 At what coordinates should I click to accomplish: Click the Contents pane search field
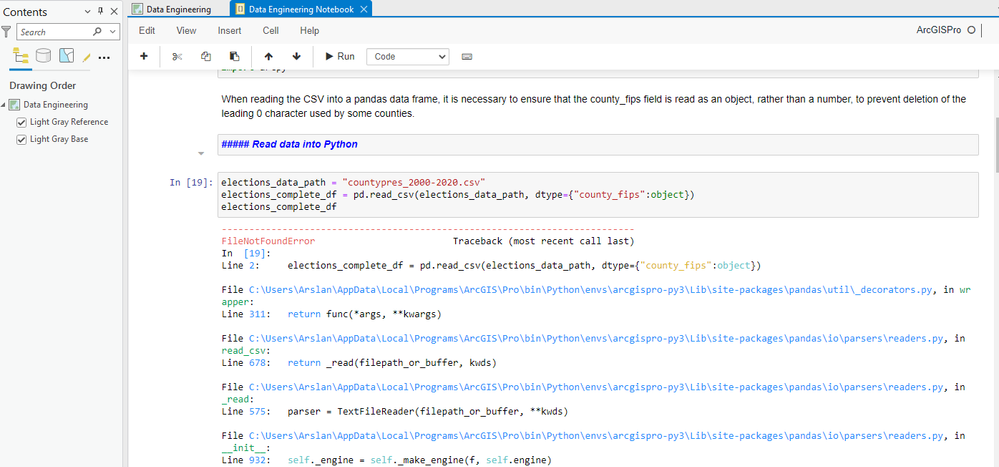(x=54, y=32)
